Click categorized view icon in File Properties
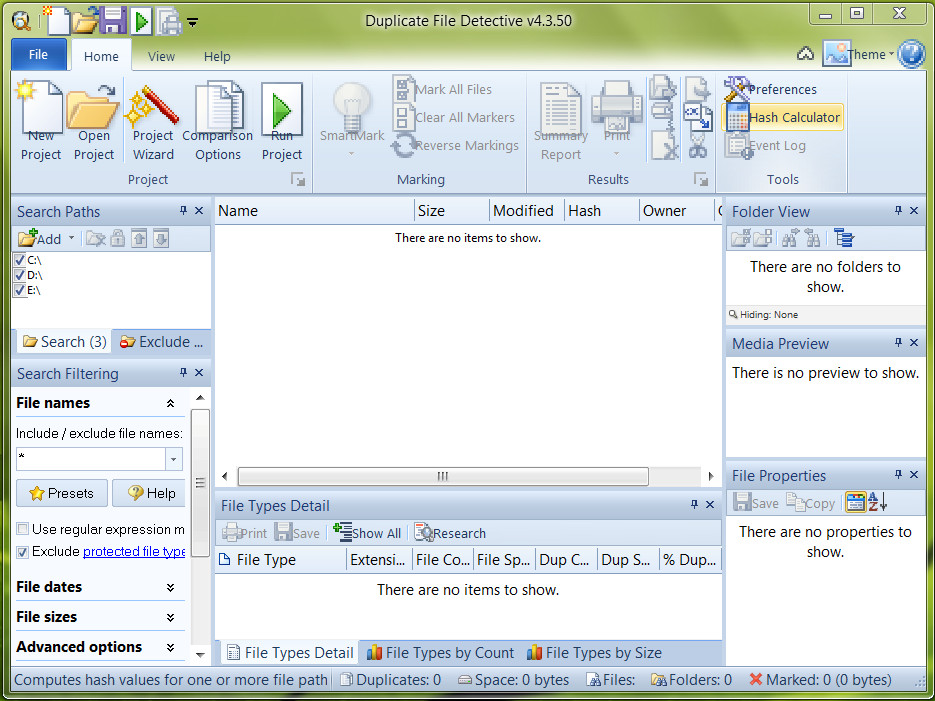 855,503
